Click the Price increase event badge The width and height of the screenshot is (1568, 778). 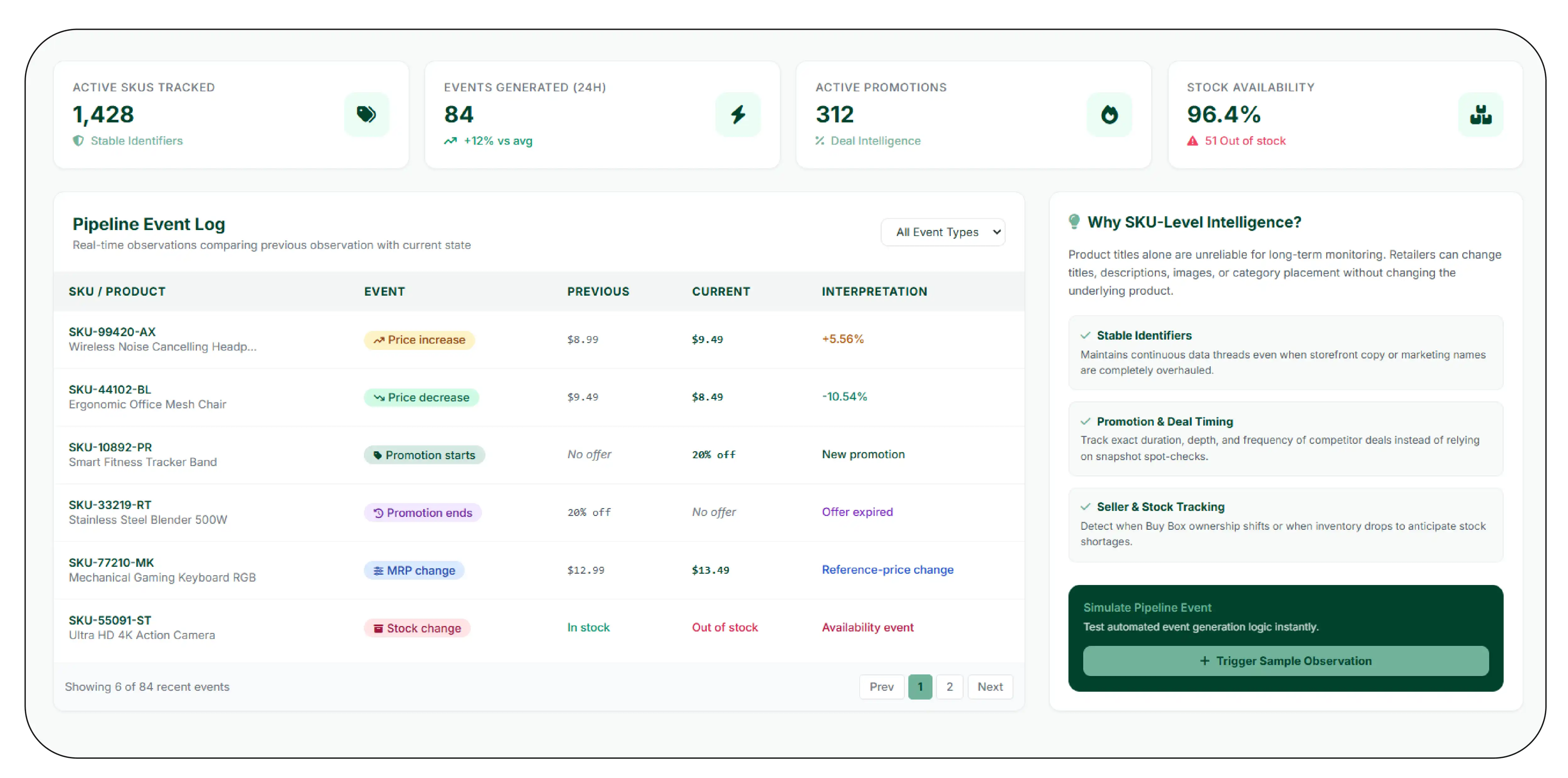(x=419, y=340)
